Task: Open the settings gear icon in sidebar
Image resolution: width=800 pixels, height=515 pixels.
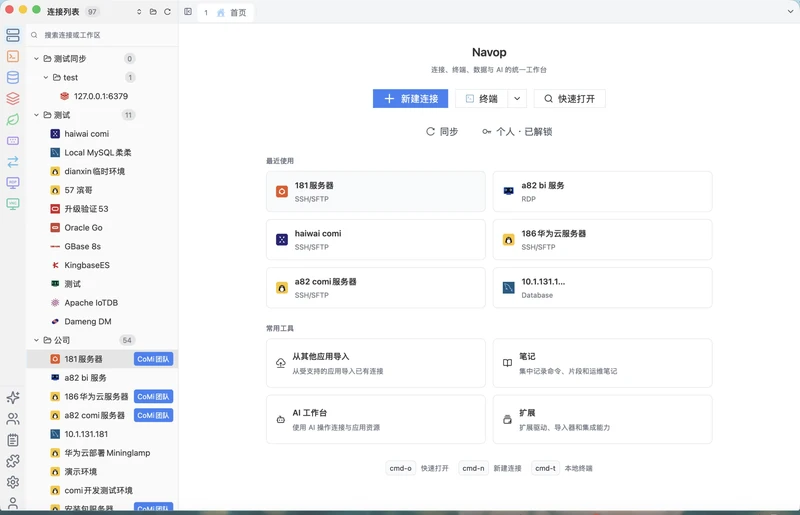Action: [x=13, y=482]
